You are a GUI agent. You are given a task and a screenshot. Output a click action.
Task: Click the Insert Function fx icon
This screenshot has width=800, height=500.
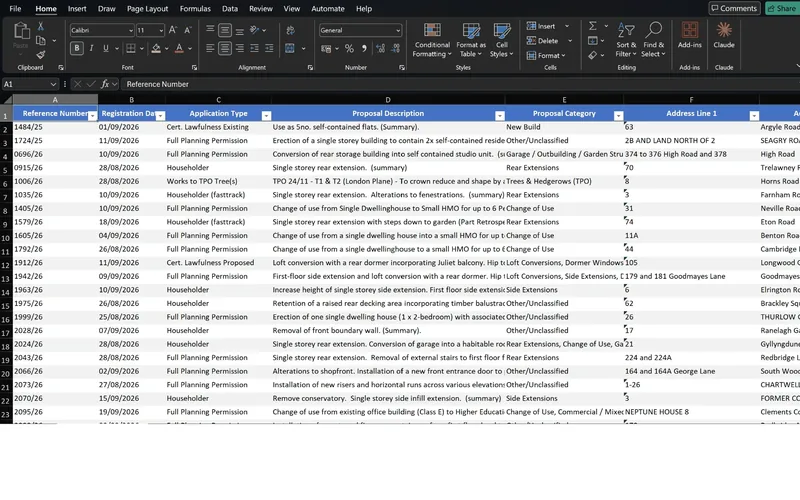105,84
